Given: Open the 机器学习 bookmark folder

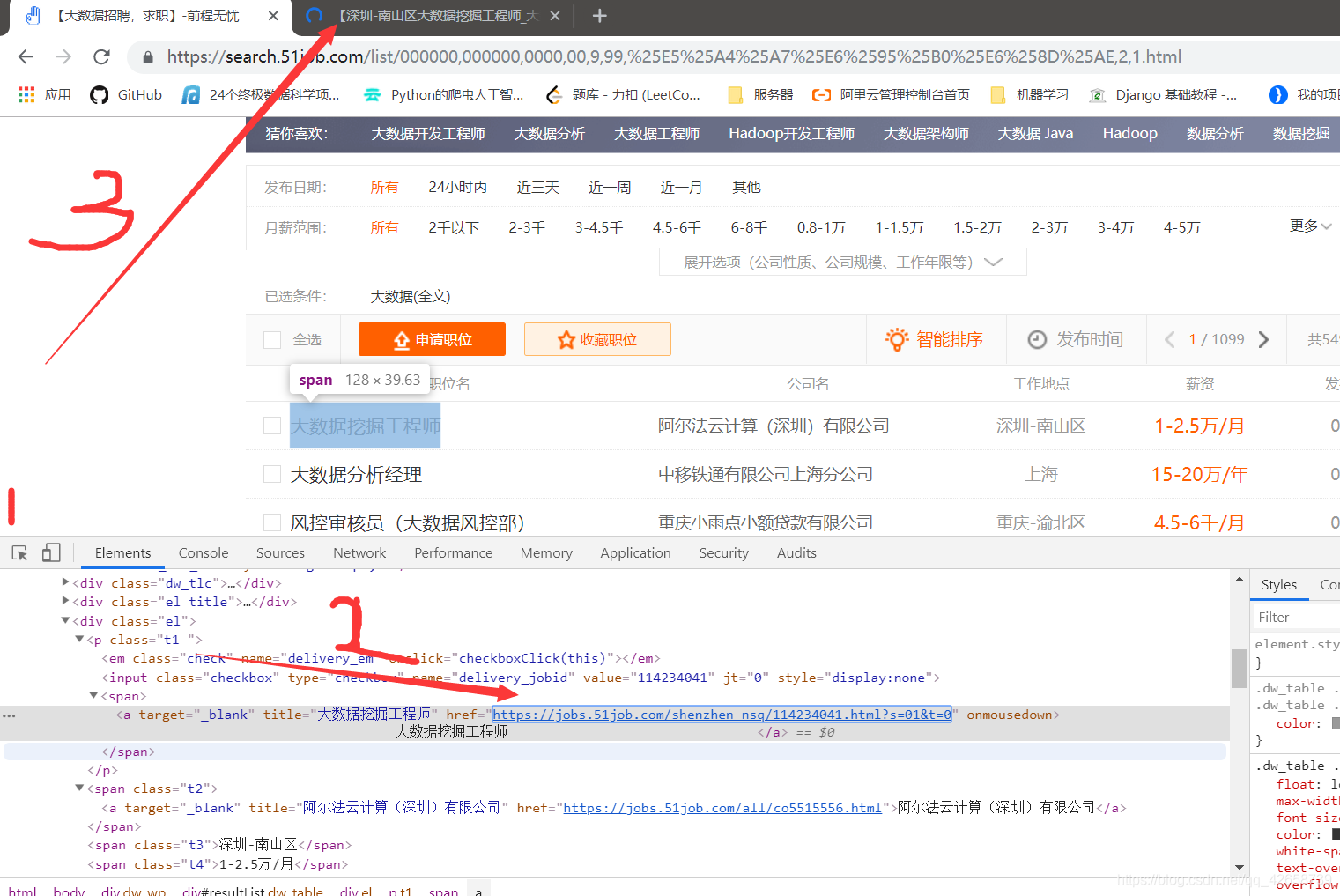Looking at the screenshot, I should [x=1030, y=94].
